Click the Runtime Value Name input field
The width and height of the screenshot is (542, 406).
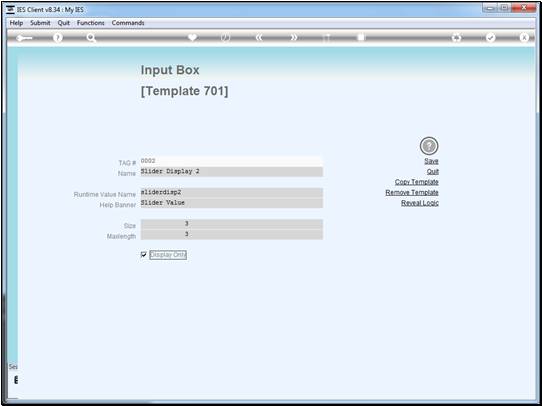232,193
